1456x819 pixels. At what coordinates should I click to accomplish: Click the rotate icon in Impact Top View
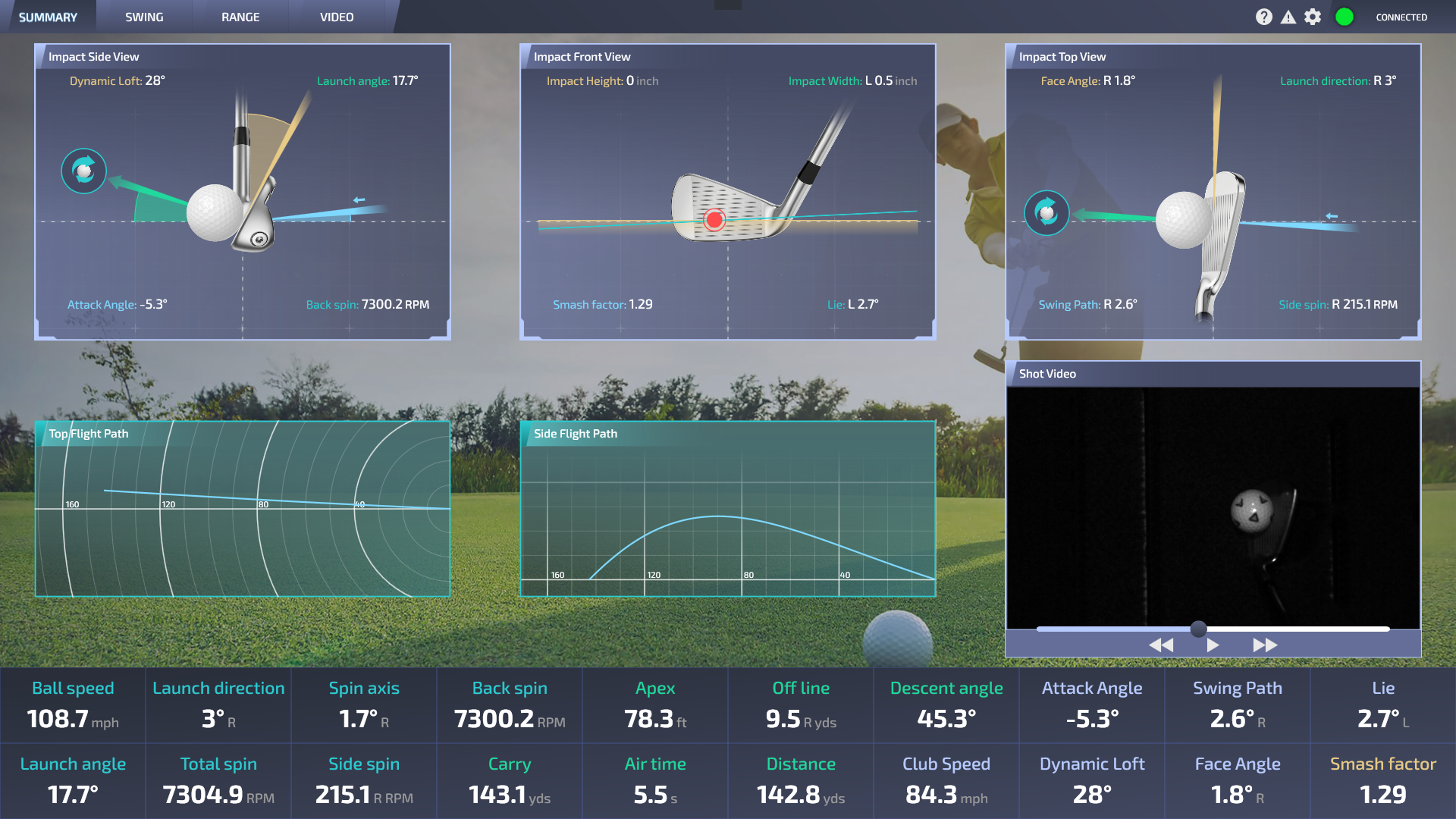pyautogui.click(x=1046, y=213)
